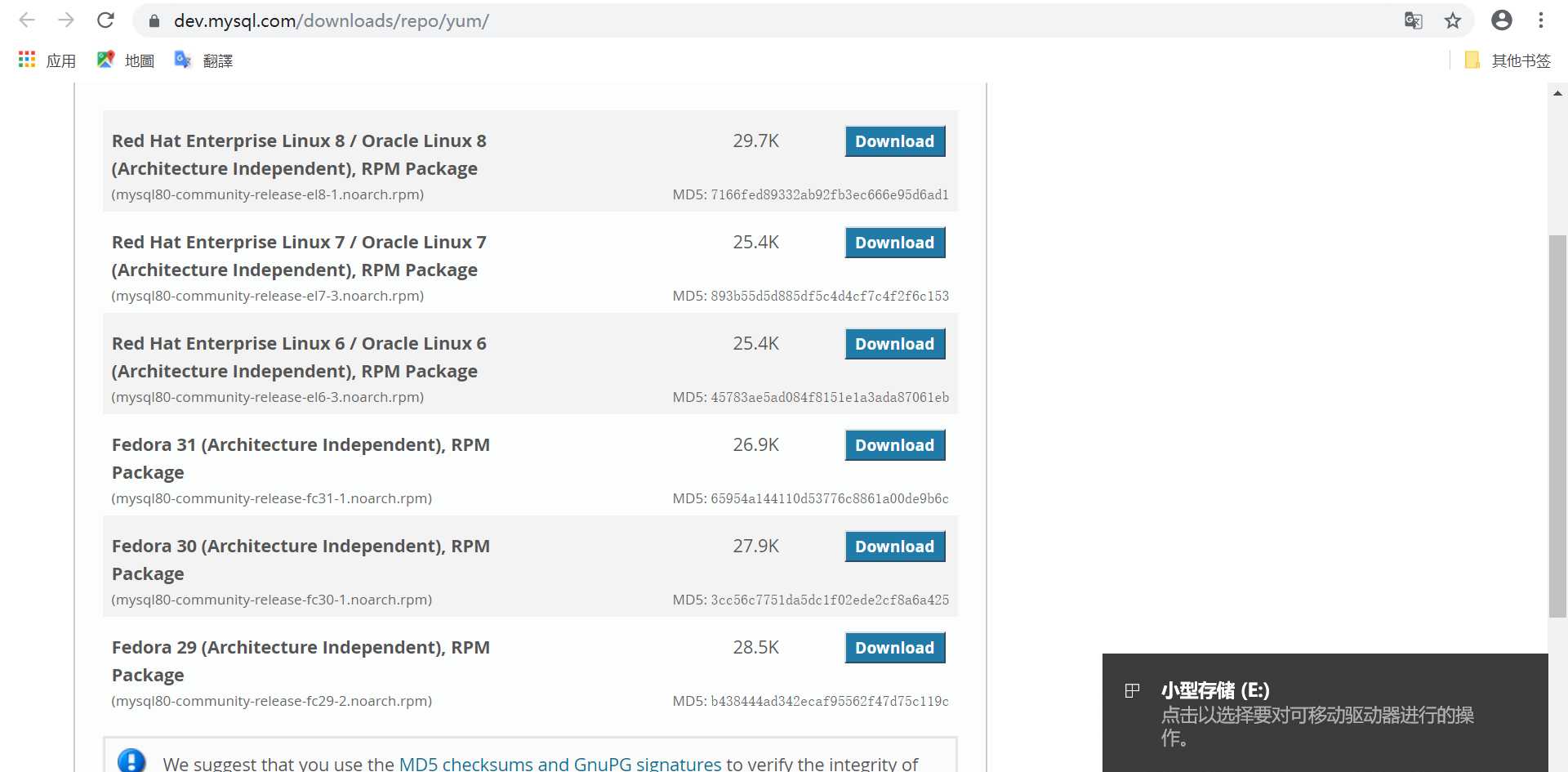Open MD5 checksums and GnuPG signatures link

tap(560, 764)
